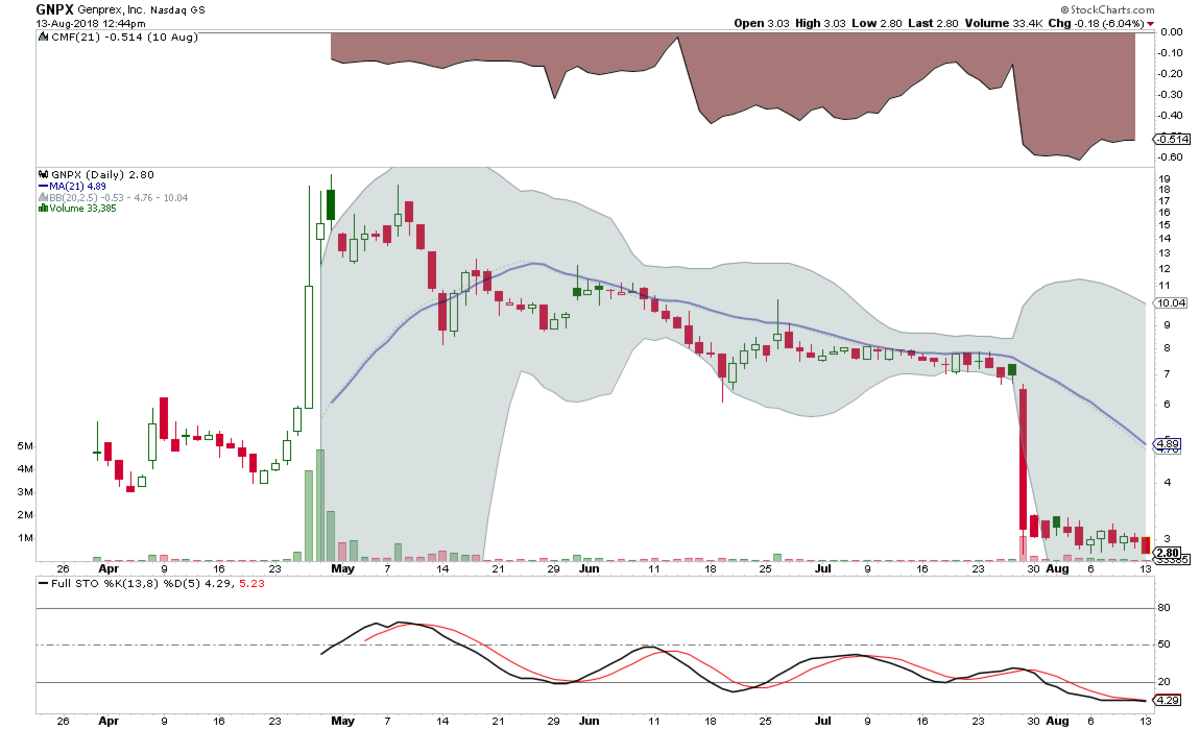Click the GNPX (Daily) candlestick legend icon
Image resolution: width=1200 pixels, height=730 pixels.
42,173
